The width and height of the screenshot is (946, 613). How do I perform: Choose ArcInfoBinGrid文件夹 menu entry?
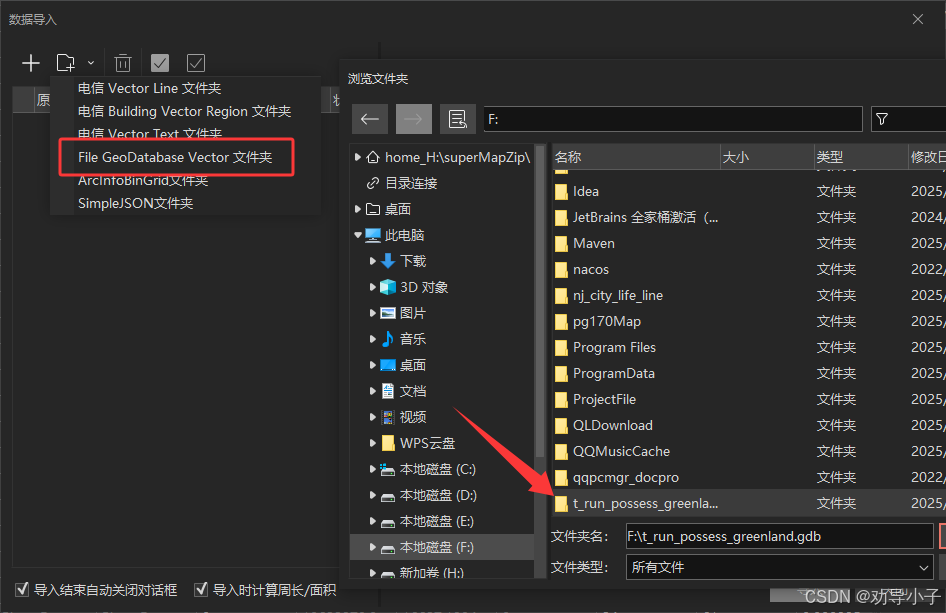(x=143, y=180)
